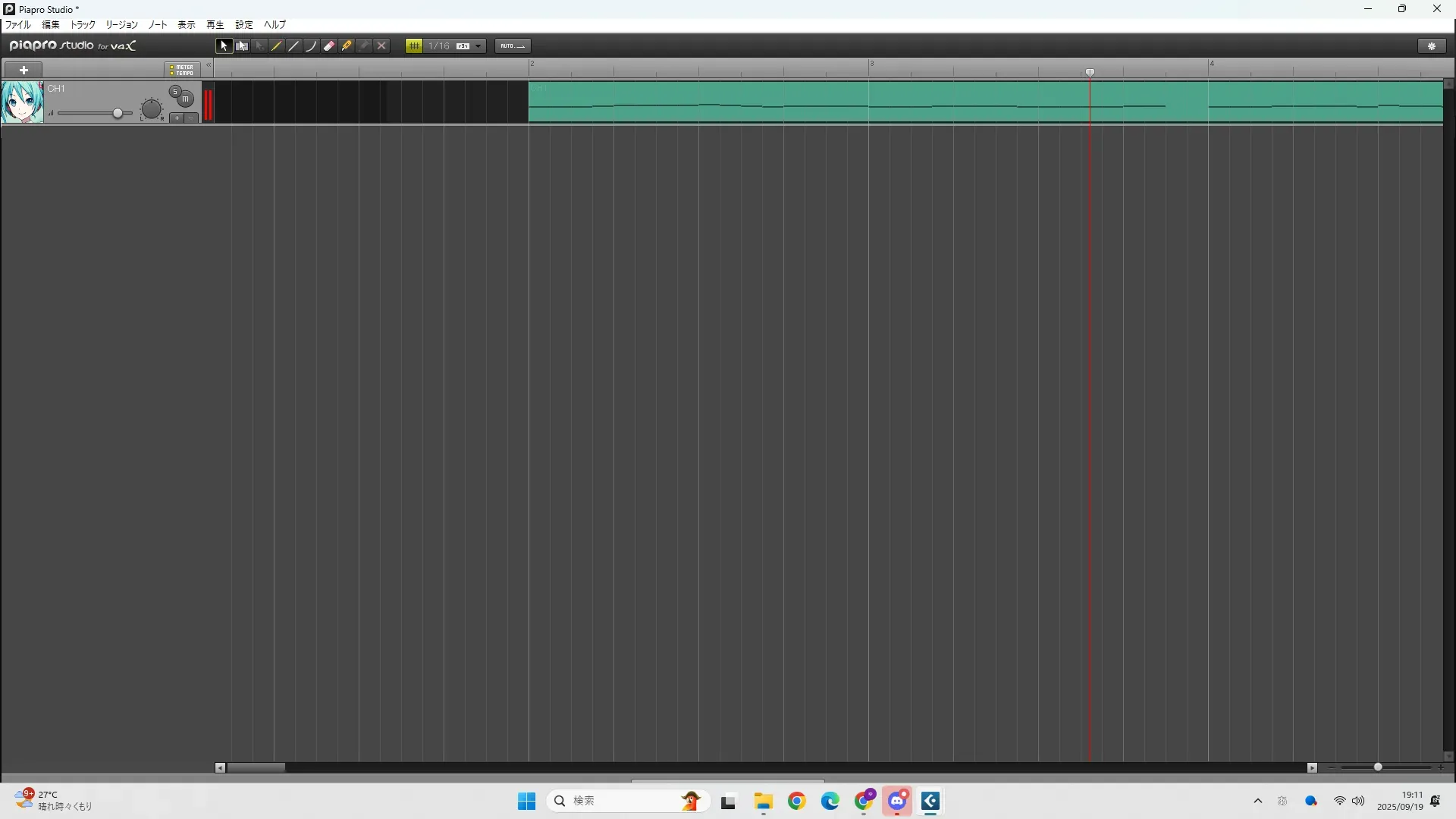Click the METER TEMPO button
This screenshot has width=1456, height=819.
[x=182, y=70]
